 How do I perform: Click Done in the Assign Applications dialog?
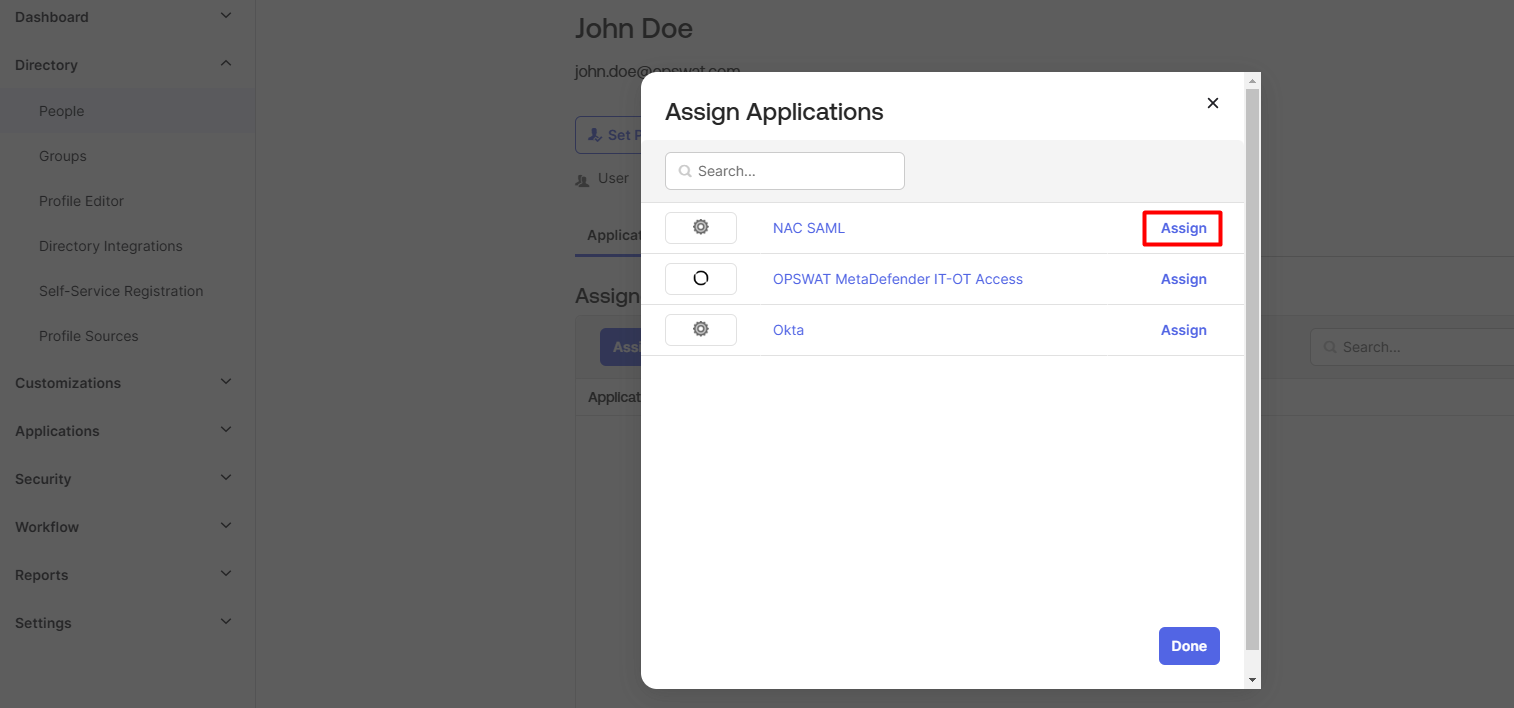[1189, 646]
